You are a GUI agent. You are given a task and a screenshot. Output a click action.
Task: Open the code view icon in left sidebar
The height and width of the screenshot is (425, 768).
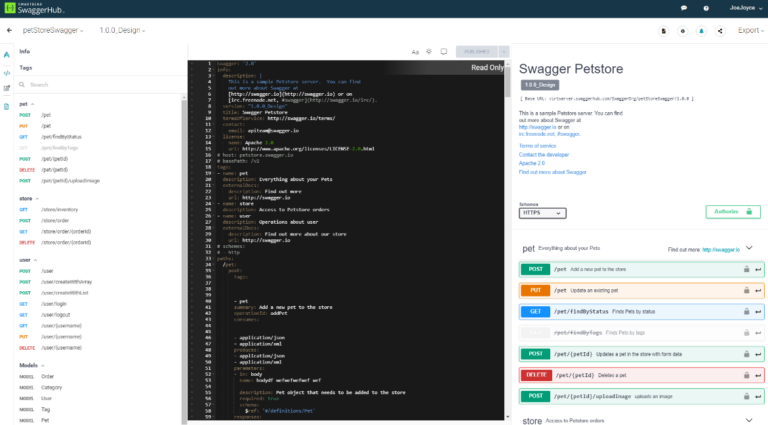pyautogui.click(x=7, y=72)
